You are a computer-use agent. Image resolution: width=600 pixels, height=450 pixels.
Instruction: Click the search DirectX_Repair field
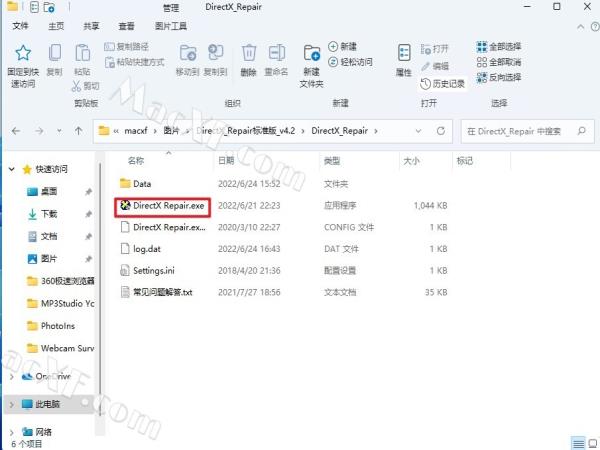pyautogui.click(x=527, y=131)
